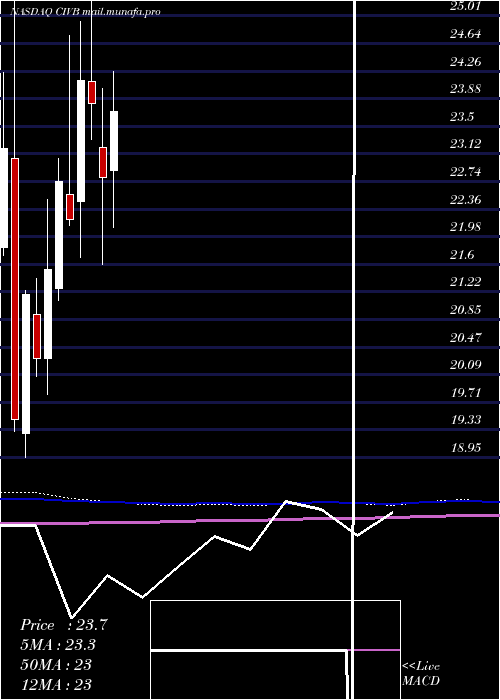Image resolution: width=500 pixels, height=700 pixels.
Task: Click the 23.5 price axis label
Action: (462, 117)
